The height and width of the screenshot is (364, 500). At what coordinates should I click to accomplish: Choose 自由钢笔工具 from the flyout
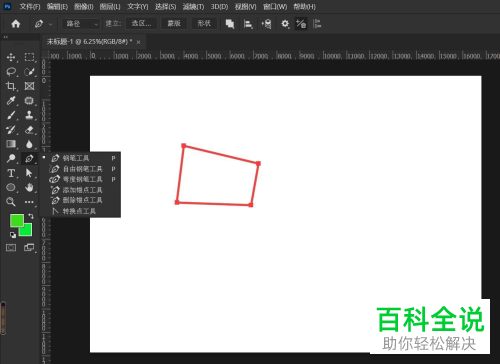pos(83,169)
